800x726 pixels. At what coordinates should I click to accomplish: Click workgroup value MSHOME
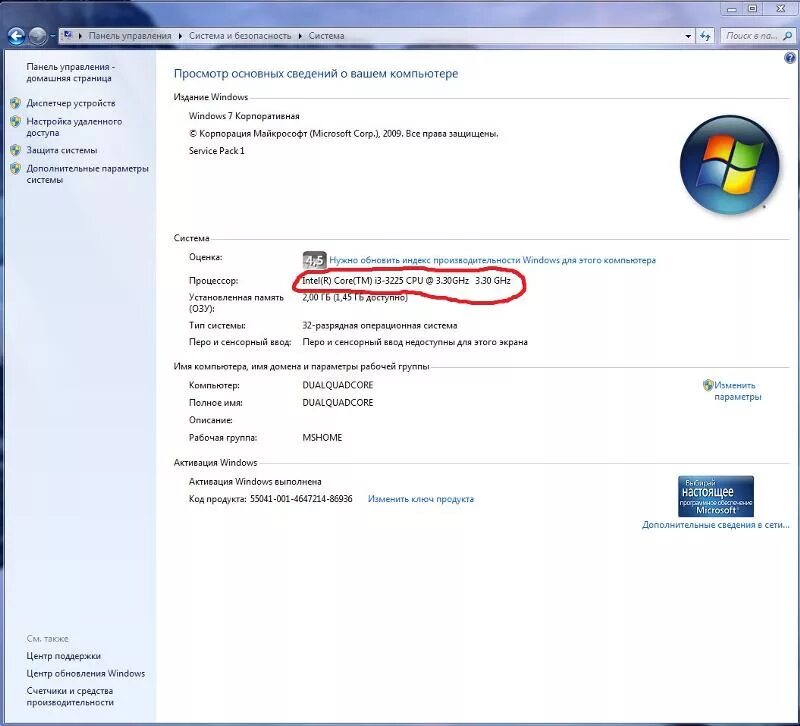(x=322, y=438)
